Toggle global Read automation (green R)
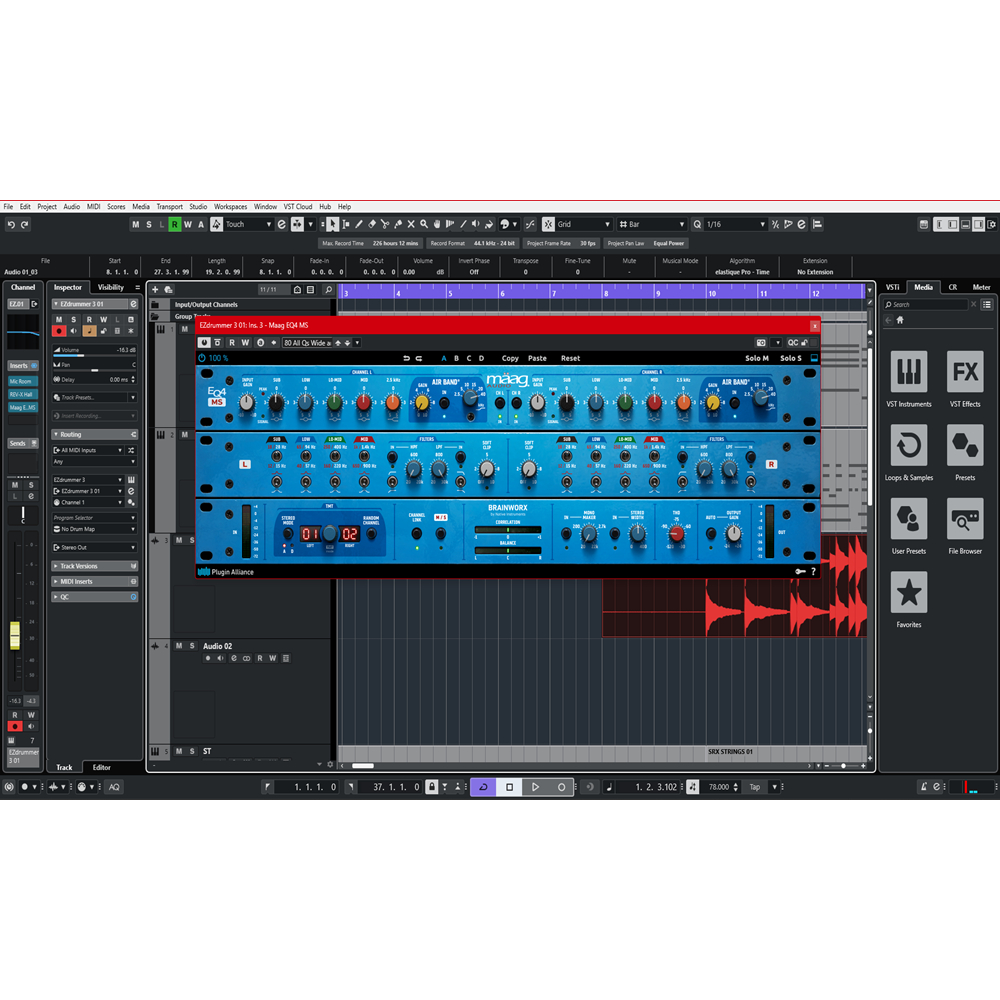 point(174,224)
